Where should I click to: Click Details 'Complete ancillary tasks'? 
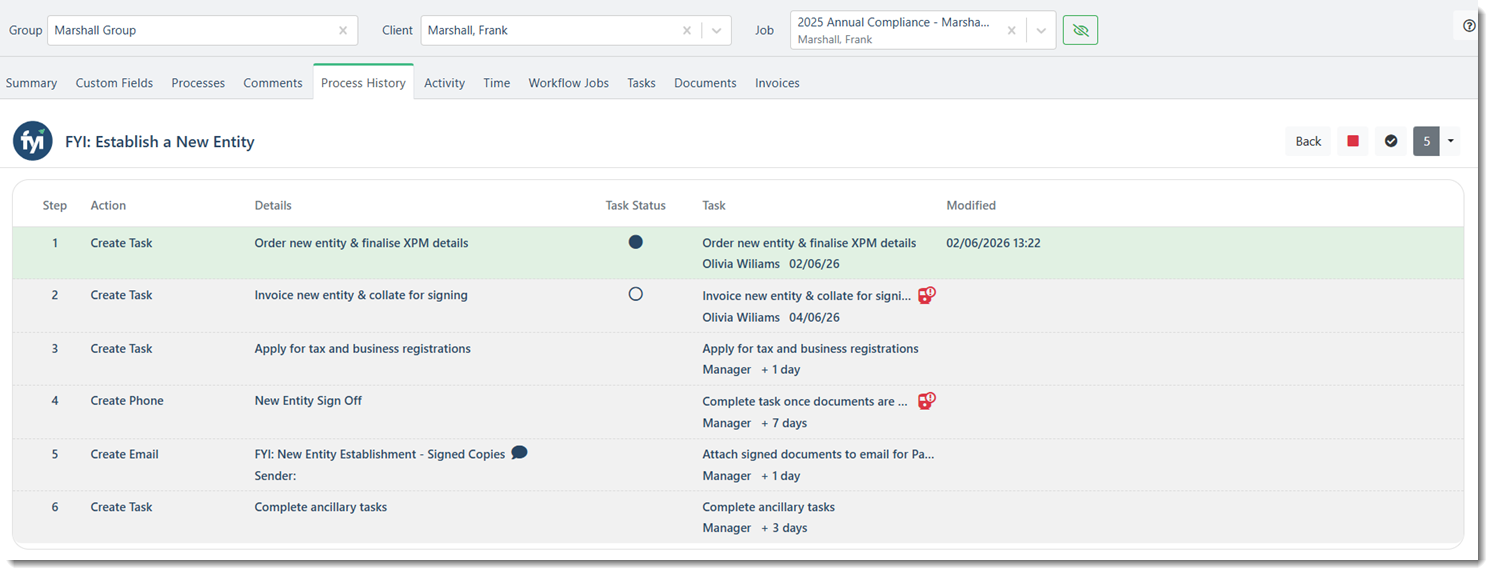click(320, 507)
